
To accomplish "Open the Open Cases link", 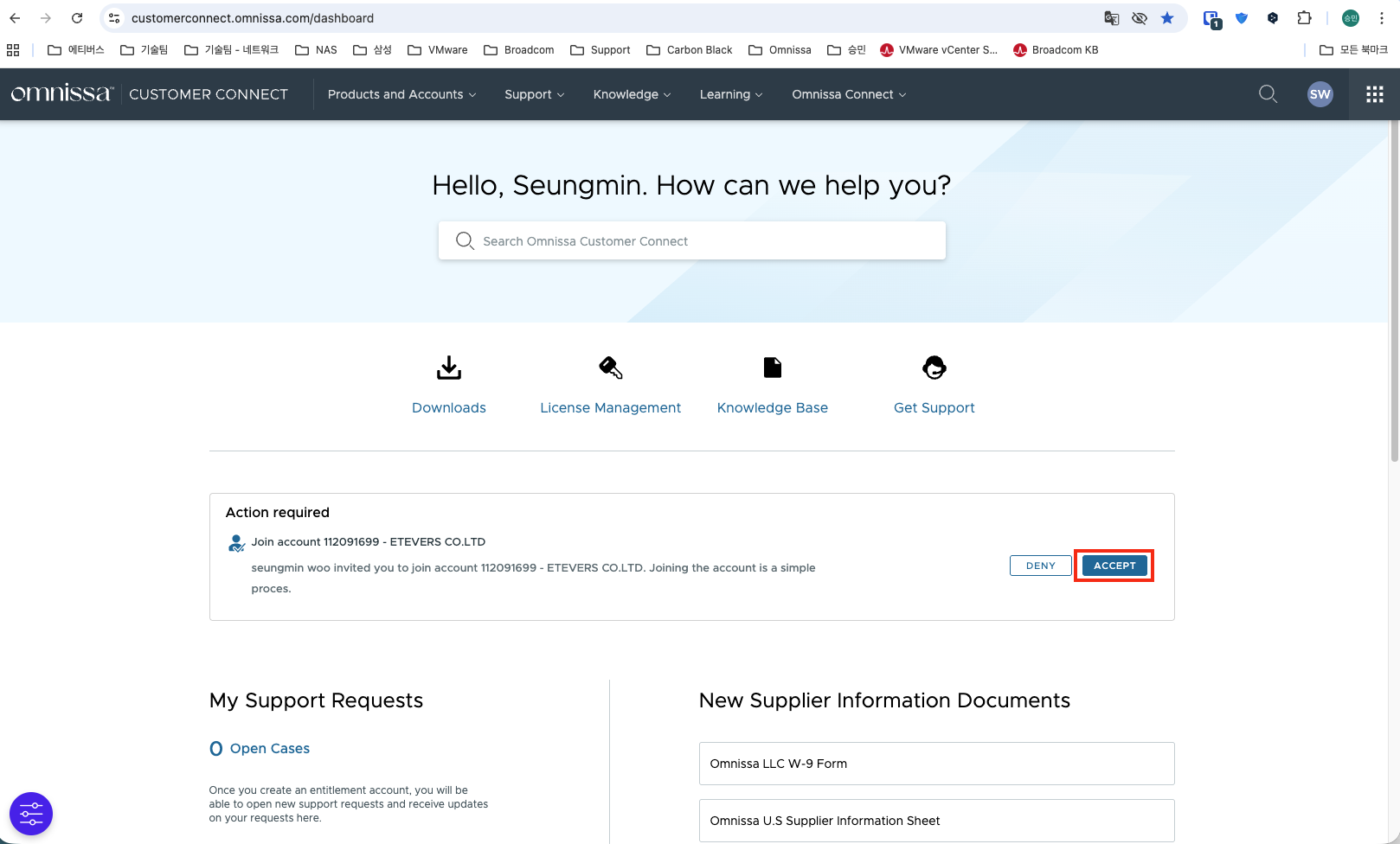I will click(x=269, y=749).
